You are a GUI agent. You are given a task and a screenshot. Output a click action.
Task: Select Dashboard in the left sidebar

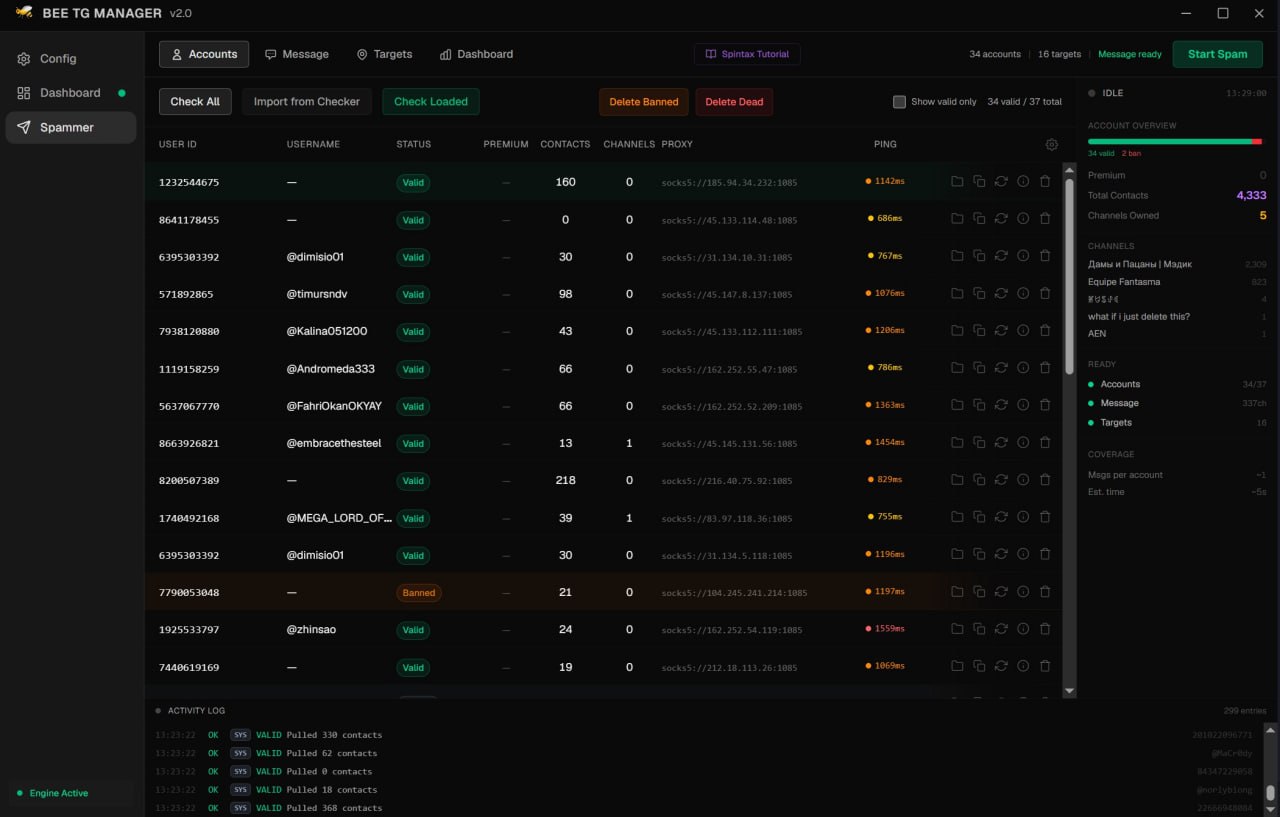click(x=70, y=93)
